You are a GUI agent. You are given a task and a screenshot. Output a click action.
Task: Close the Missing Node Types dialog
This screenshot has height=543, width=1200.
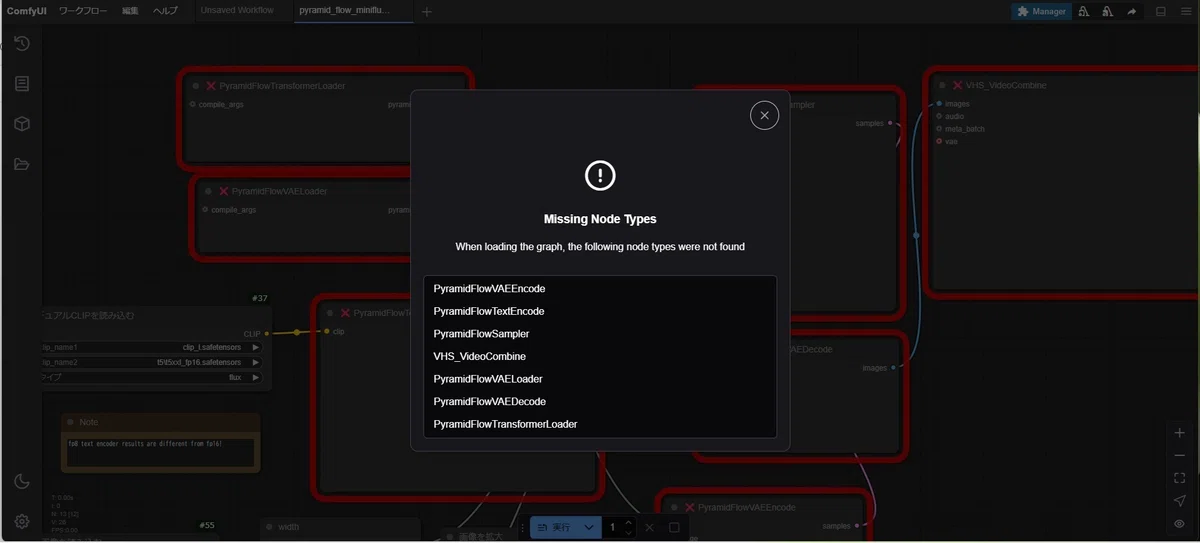point(764,116)
